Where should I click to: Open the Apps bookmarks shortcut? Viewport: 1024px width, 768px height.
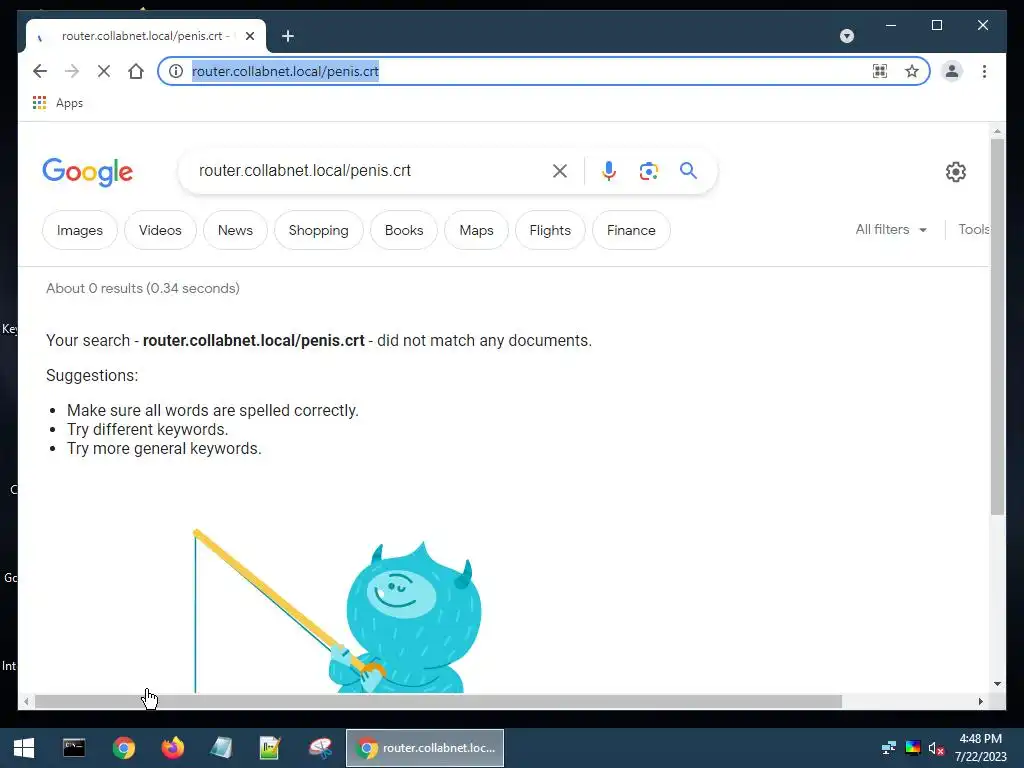(x=58, y=103)
